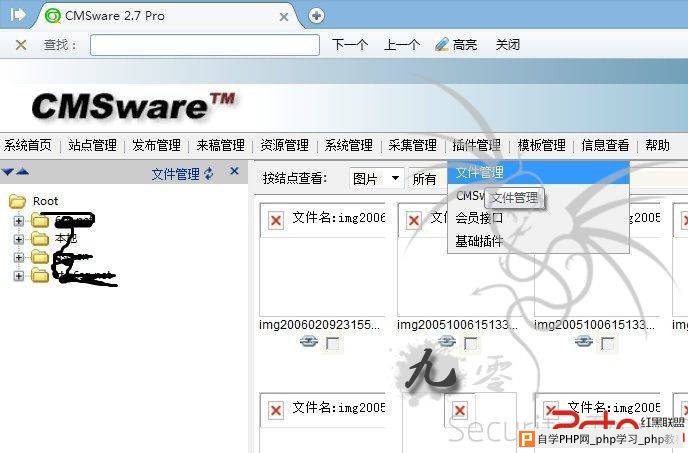688x453 pixels.
Task: Select the Root folder in tree
Action: (45, 201)
